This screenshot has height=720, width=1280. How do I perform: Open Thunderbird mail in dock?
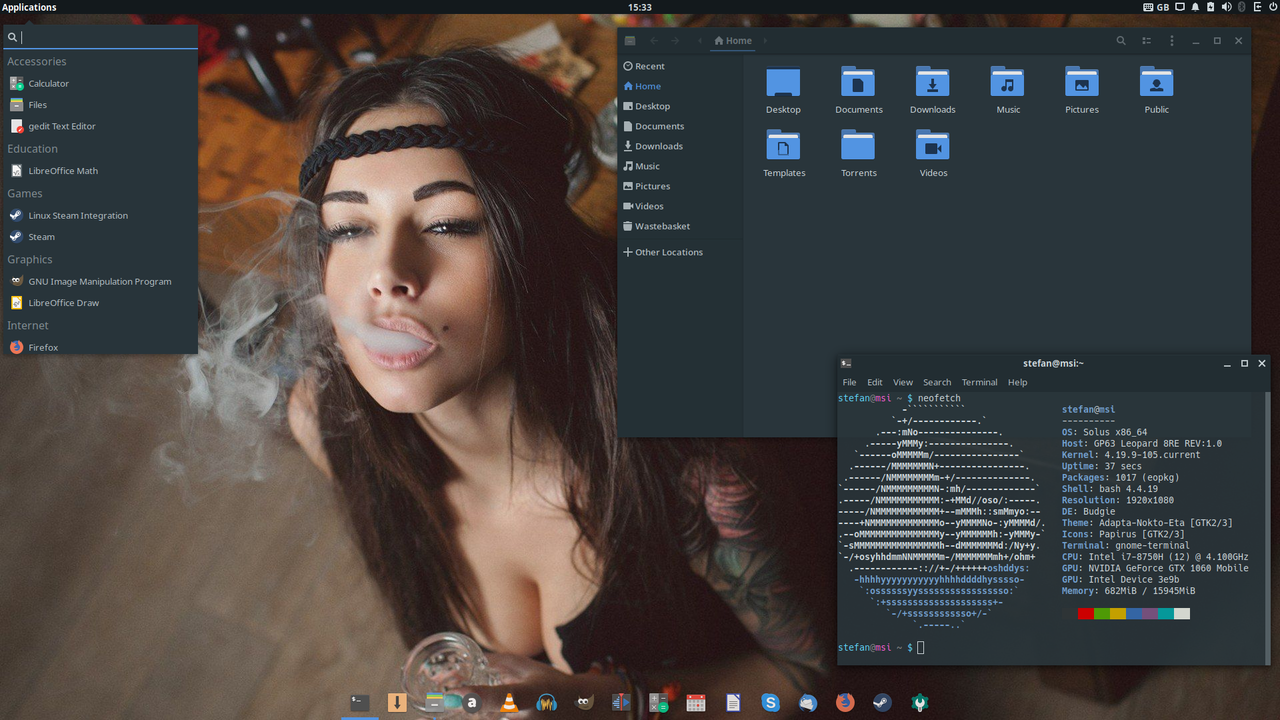[x=808, y=703]
